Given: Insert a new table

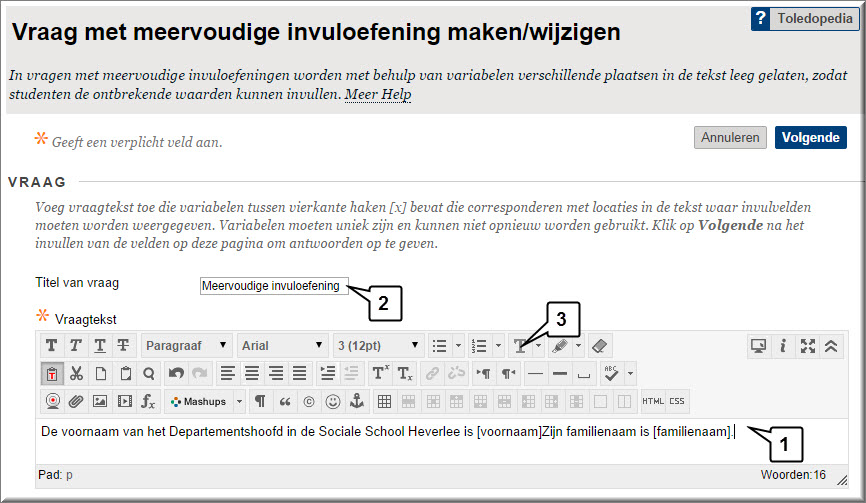Looking at the screenshot, I should click(384, 401).
